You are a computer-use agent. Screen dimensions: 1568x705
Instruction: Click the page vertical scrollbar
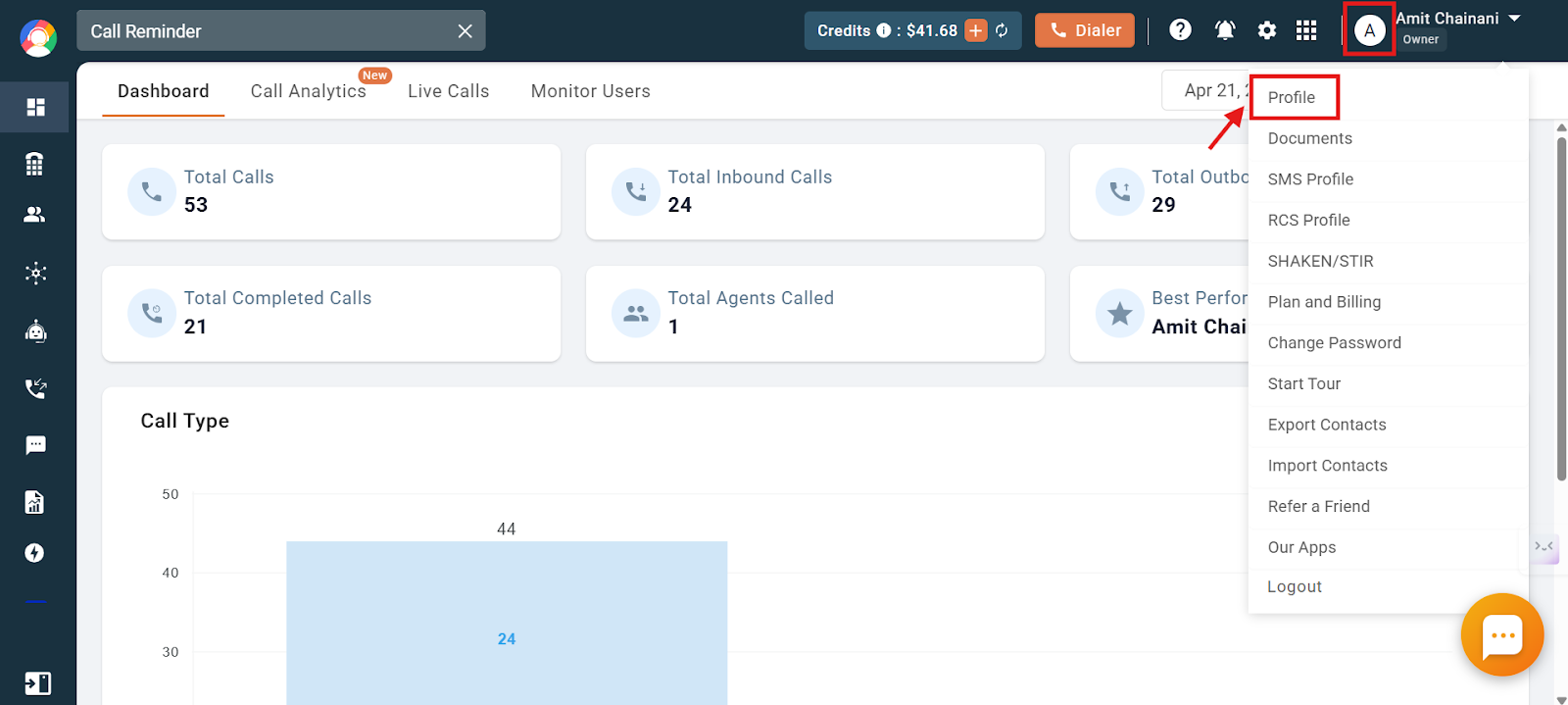click(1561, 309)
